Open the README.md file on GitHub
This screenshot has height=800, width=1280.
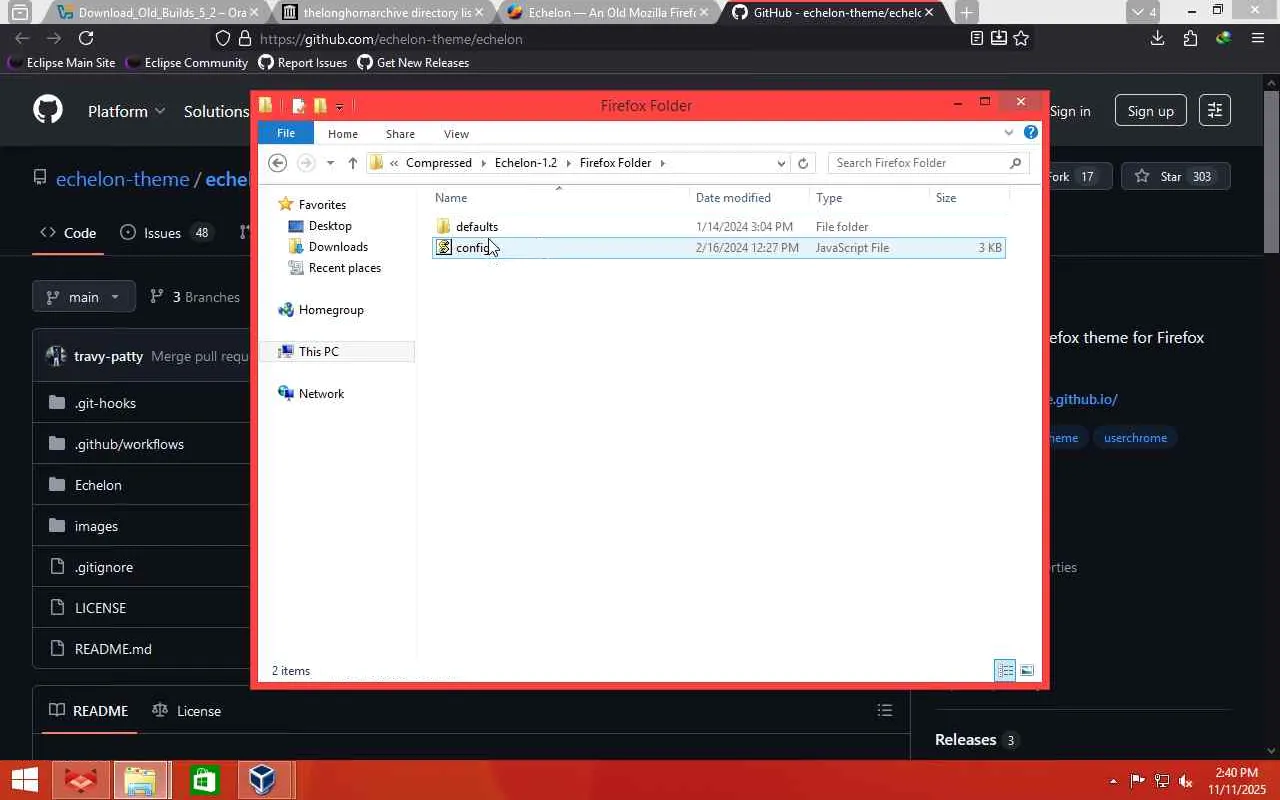click(x=113, y=649)
